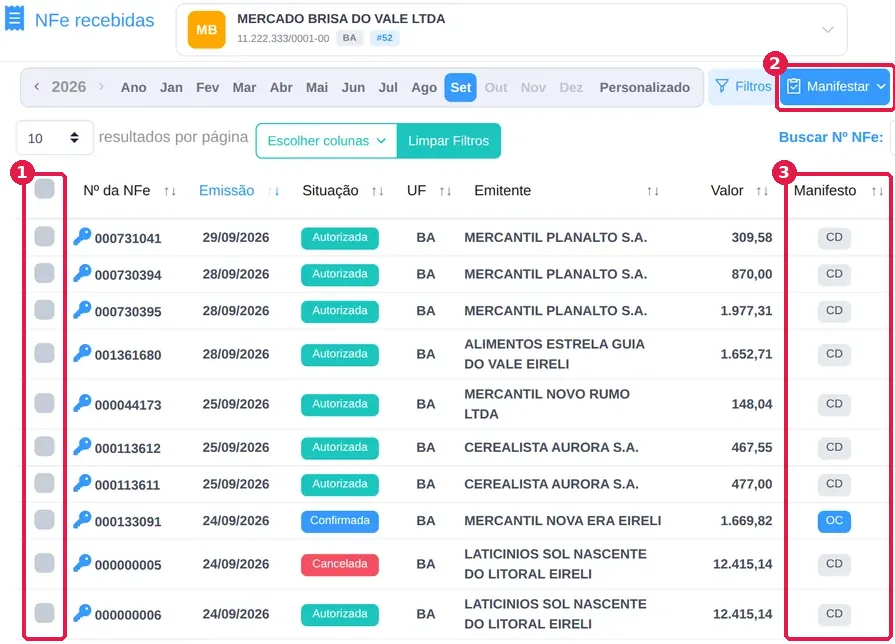Select the Set month tab
The image size is (895, 644).
tap(461, 87)
